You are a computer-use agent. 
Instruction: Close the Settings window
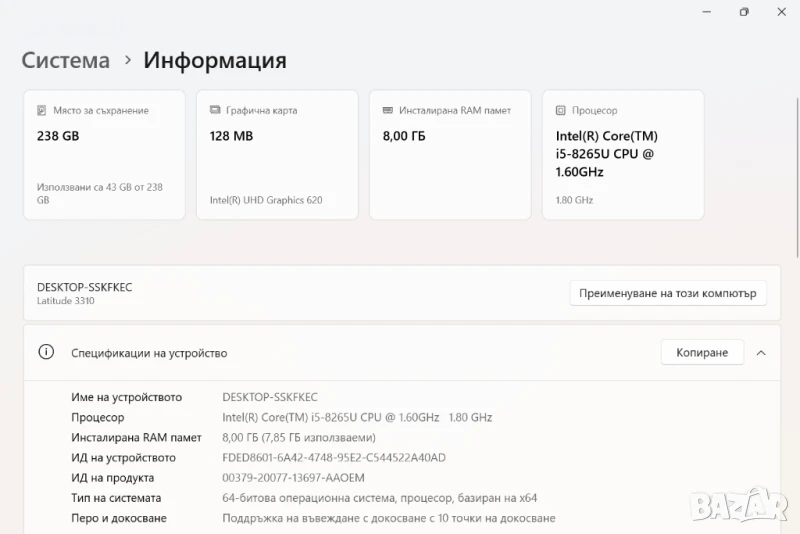(x=781, y=12)
